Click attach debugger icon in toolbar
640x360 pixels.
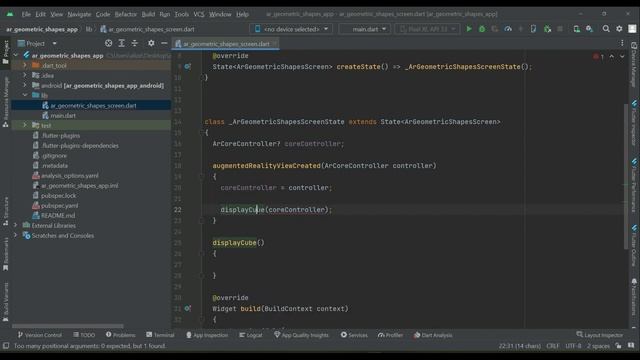click(547, 29)
